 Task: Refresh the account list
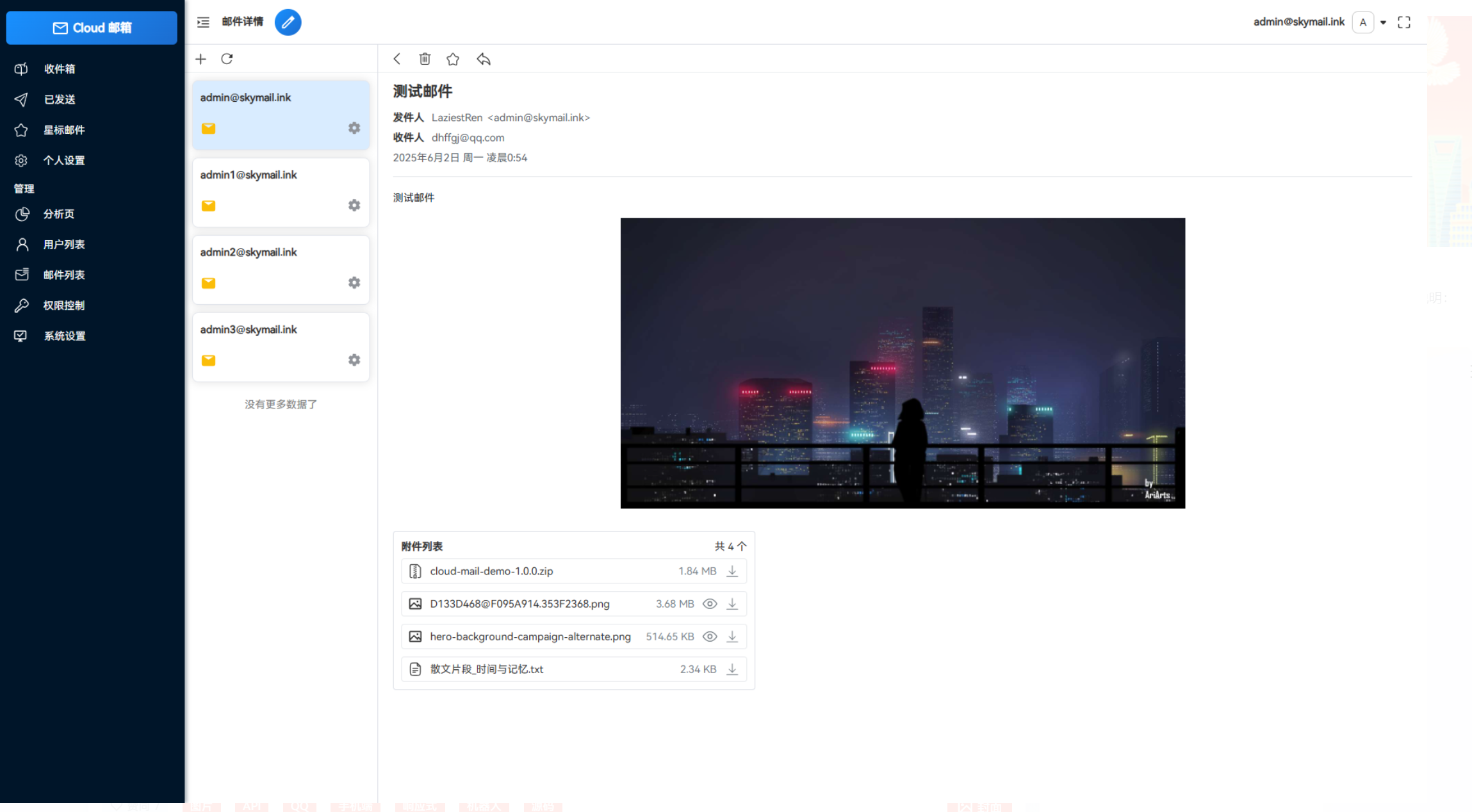[227, 59]
